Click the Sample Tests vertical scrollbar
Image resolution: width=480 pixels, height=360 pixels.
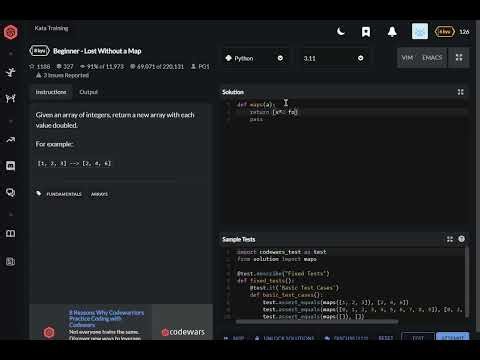point(467,282)
